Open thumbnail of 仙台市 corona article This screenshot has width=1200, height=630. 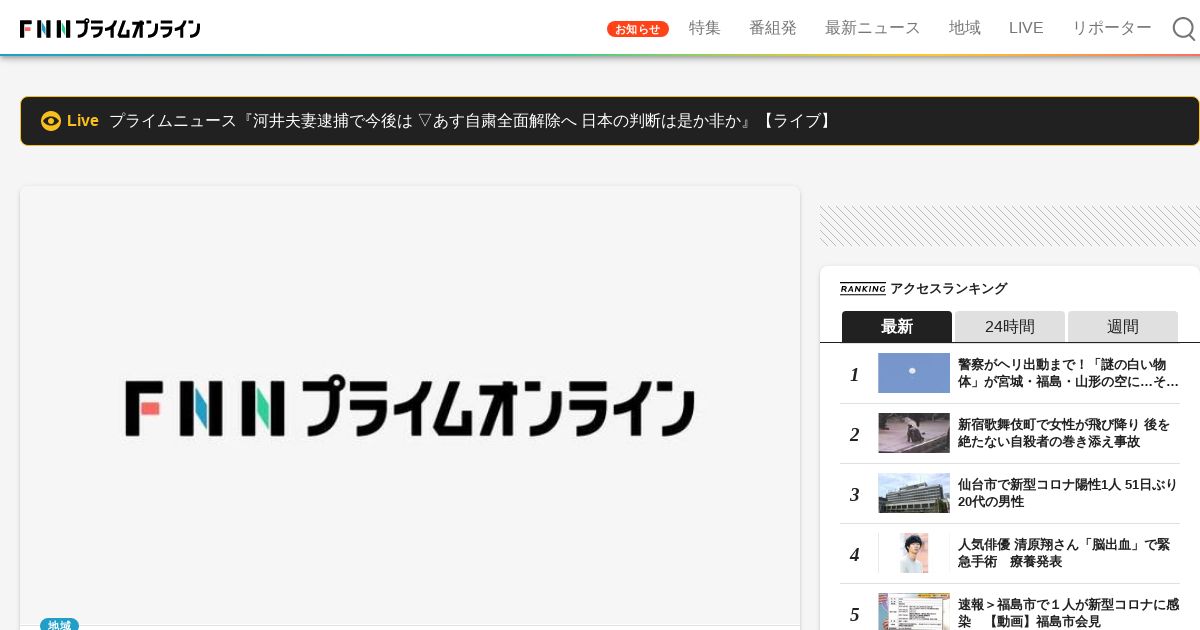[x=914, y=493]
